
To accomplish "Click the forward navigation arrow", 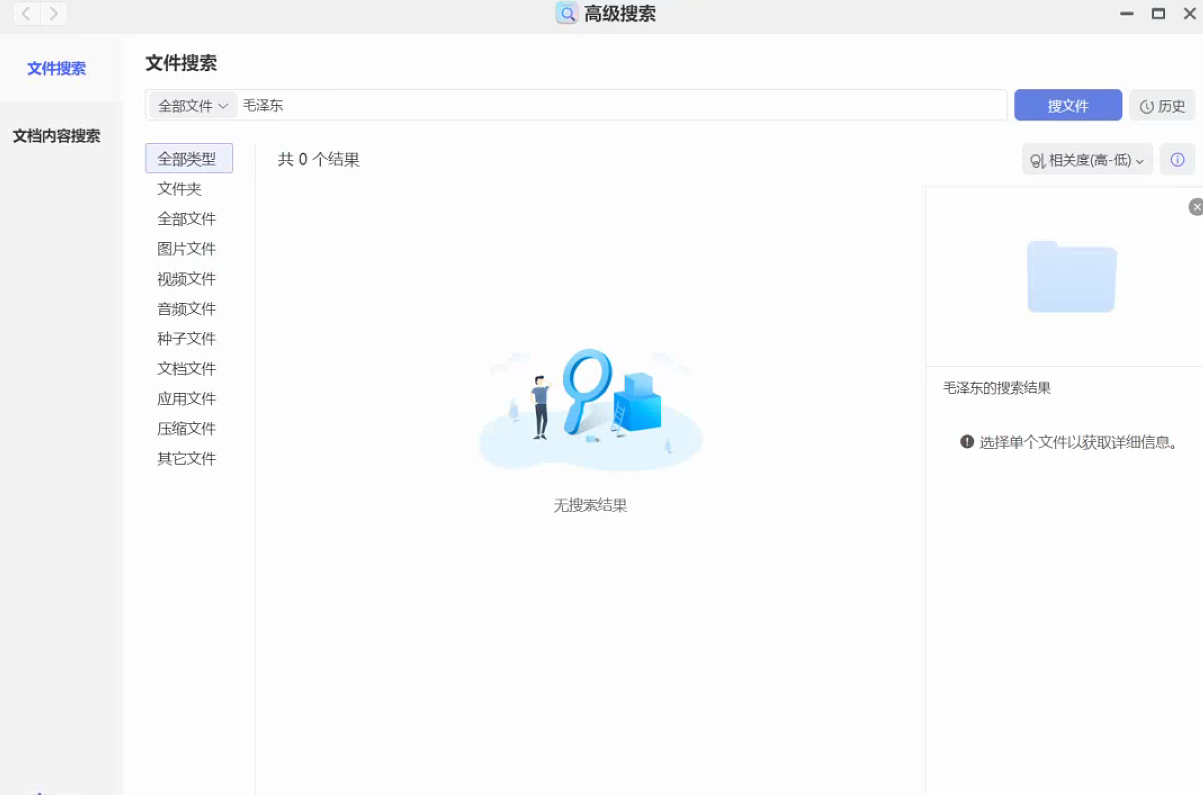I will pyautogui.click(x=54, y=14).
